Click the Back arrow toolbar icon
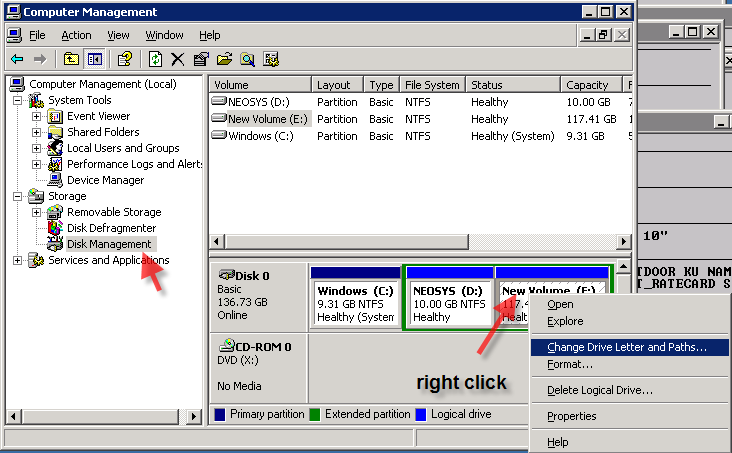Screen dimensions: 732x453 coord(17,59)
